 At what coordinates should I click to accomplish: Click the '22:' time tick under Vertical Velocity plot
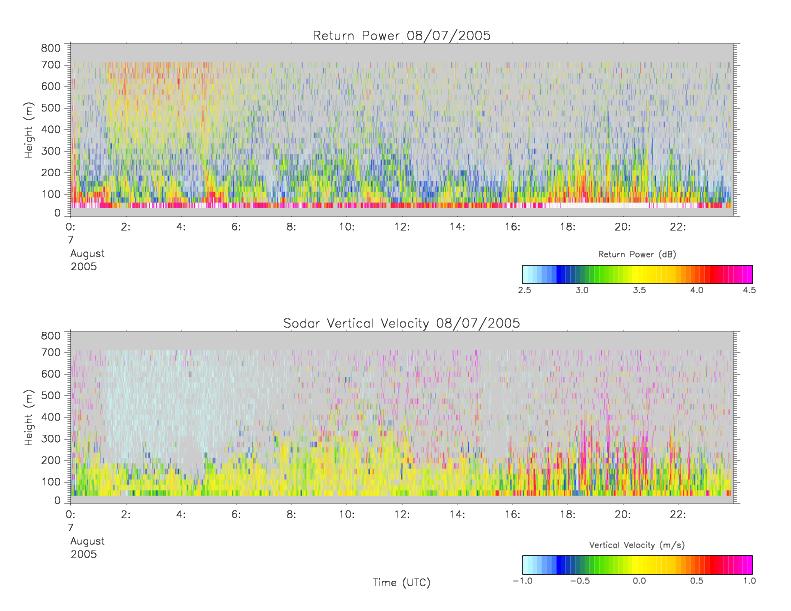(678, 515)
